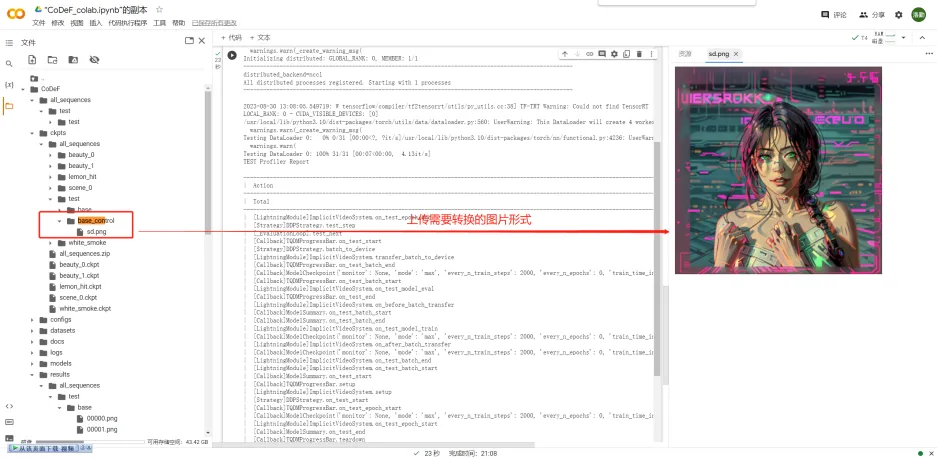Delete the current cell
The width and height of the screenshot is (937, 459).
639,54
